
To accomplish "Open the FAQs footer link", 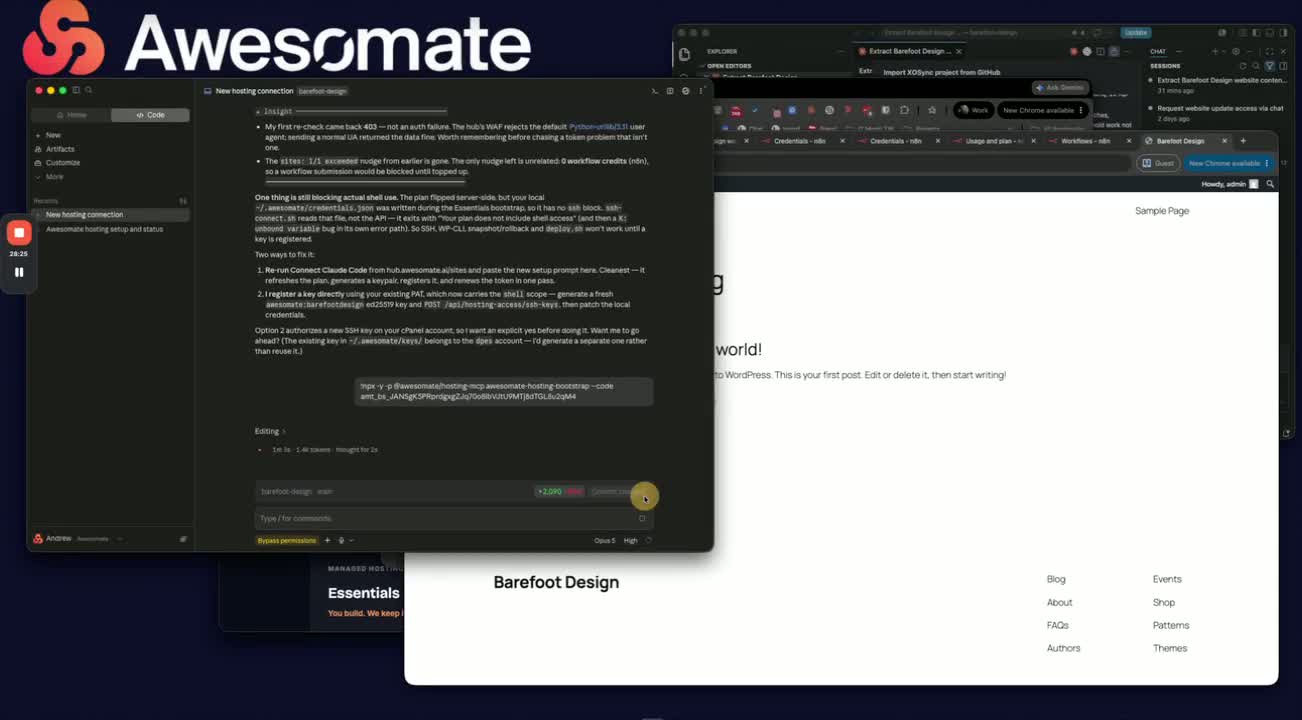I will coord(1058,626).
